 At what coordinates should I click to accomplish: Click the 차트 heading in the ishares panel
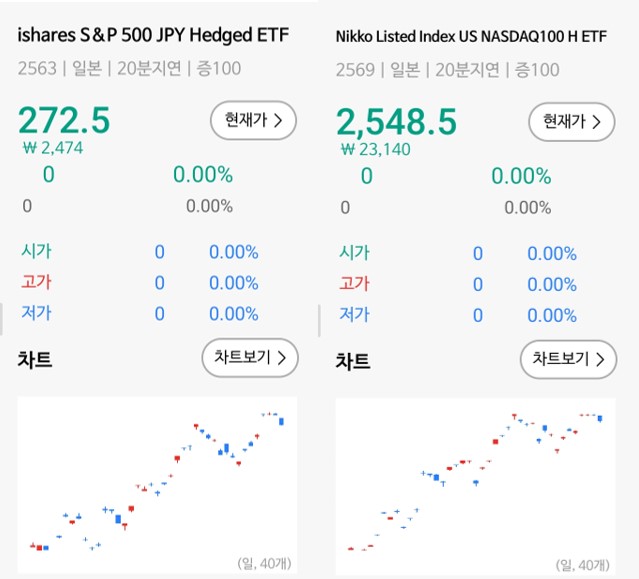pos(35,360)
